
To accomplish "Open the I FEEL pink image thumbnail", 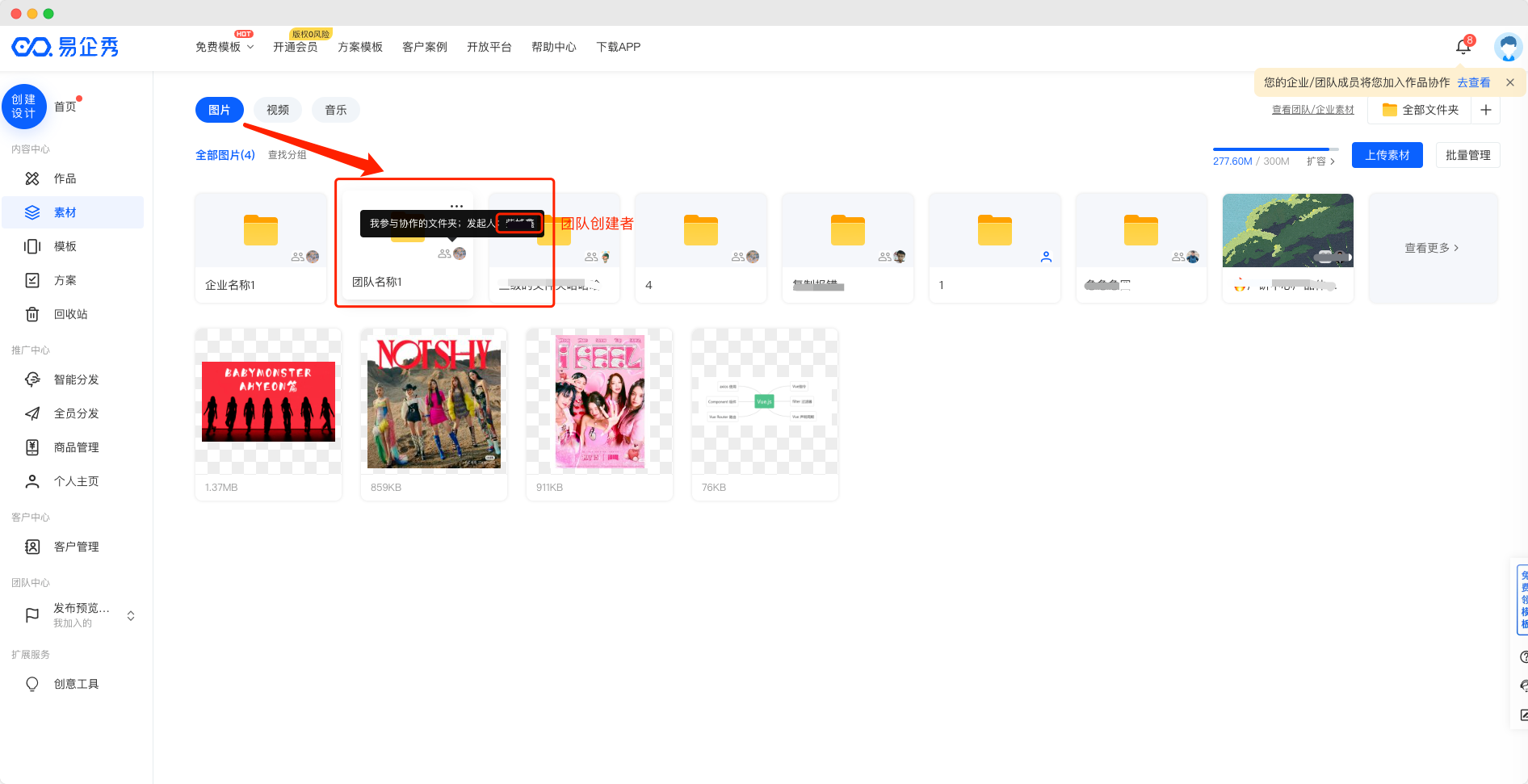I will 599,401.
